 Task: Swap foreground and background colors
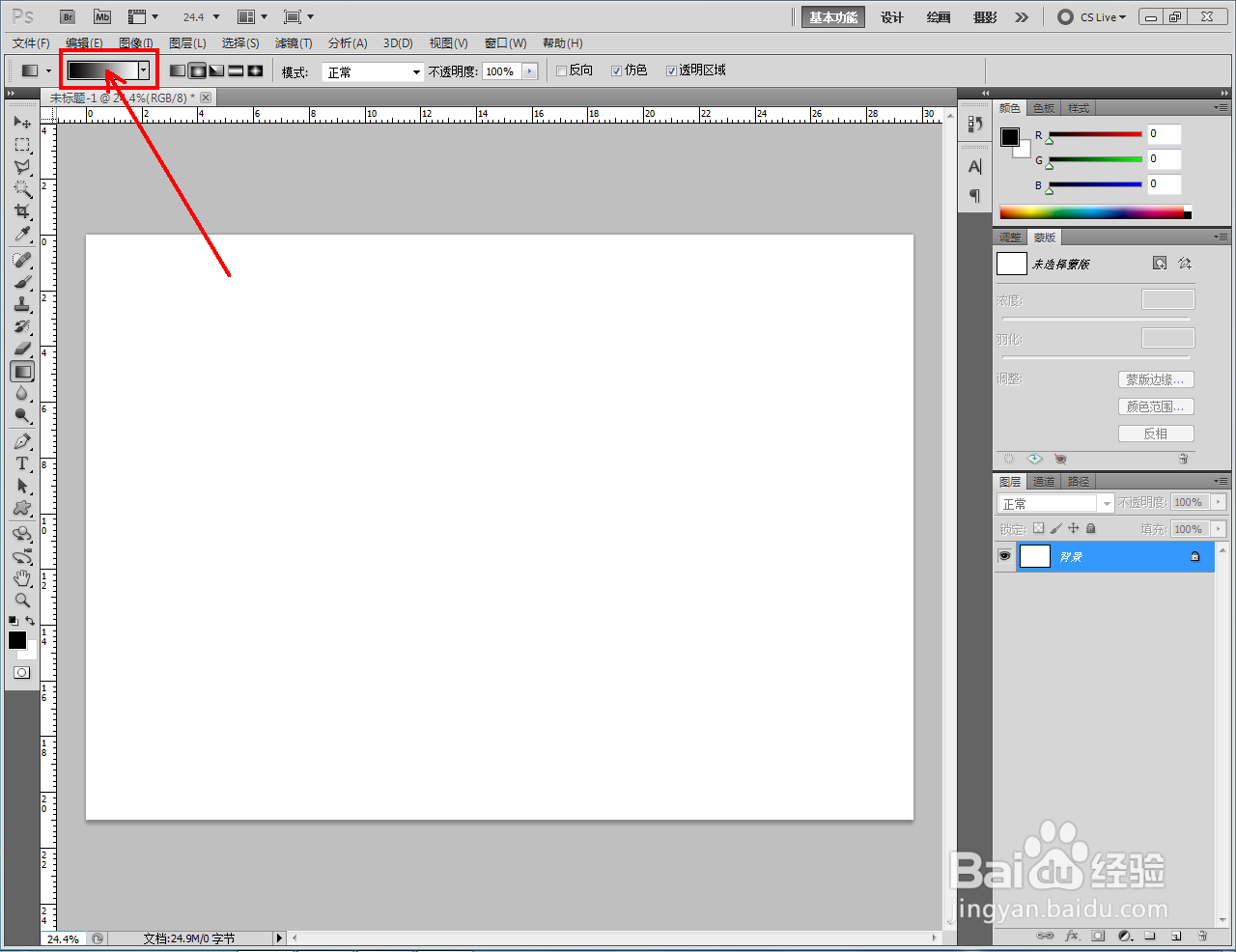click(x=31, y=621)
